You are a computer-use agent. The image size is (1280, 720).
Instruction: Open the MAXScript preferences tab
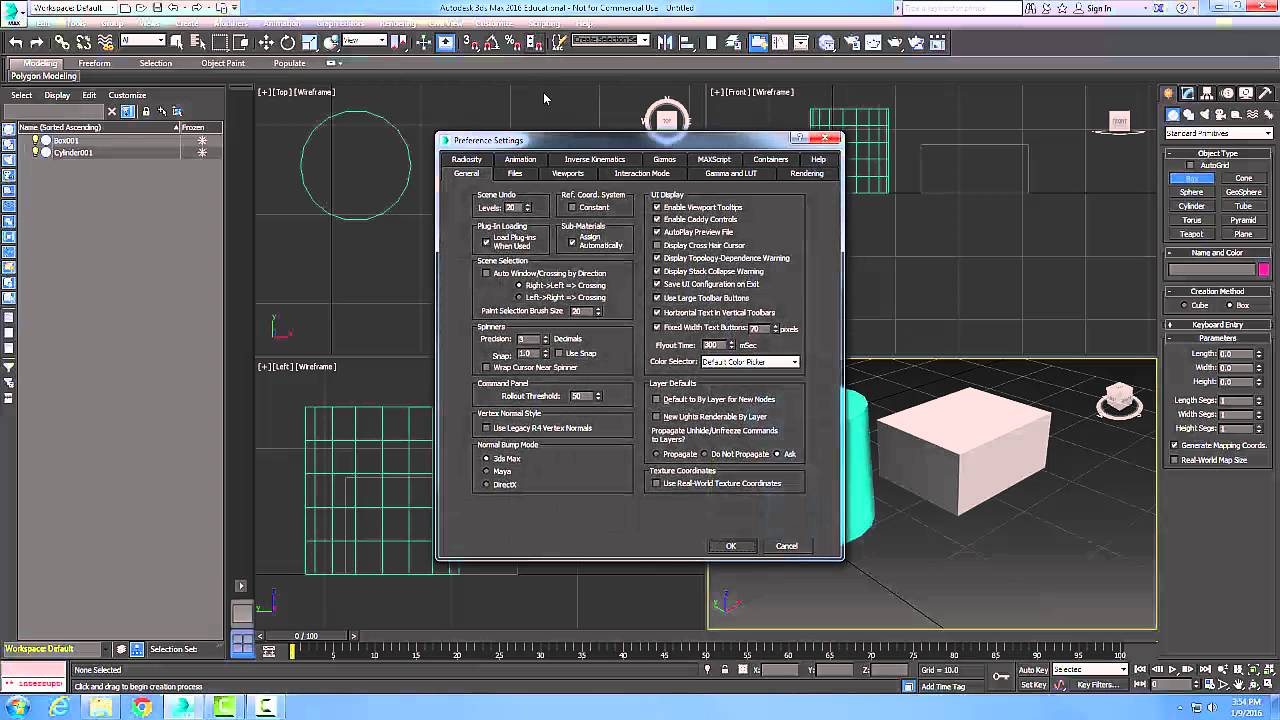tap(714, 159)
